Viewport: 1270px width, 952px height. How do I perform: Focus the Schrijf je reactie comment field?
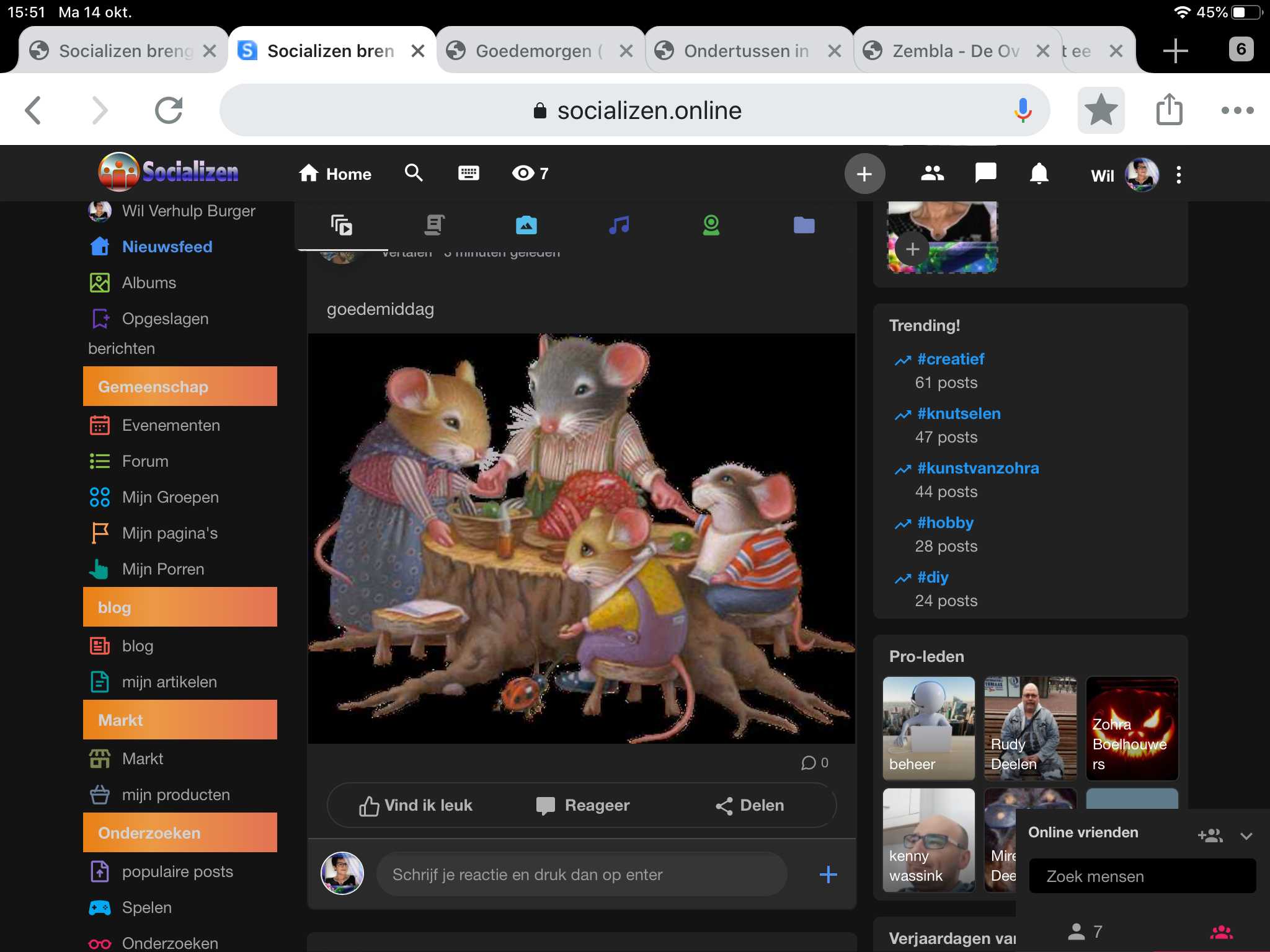click(582, 875)
